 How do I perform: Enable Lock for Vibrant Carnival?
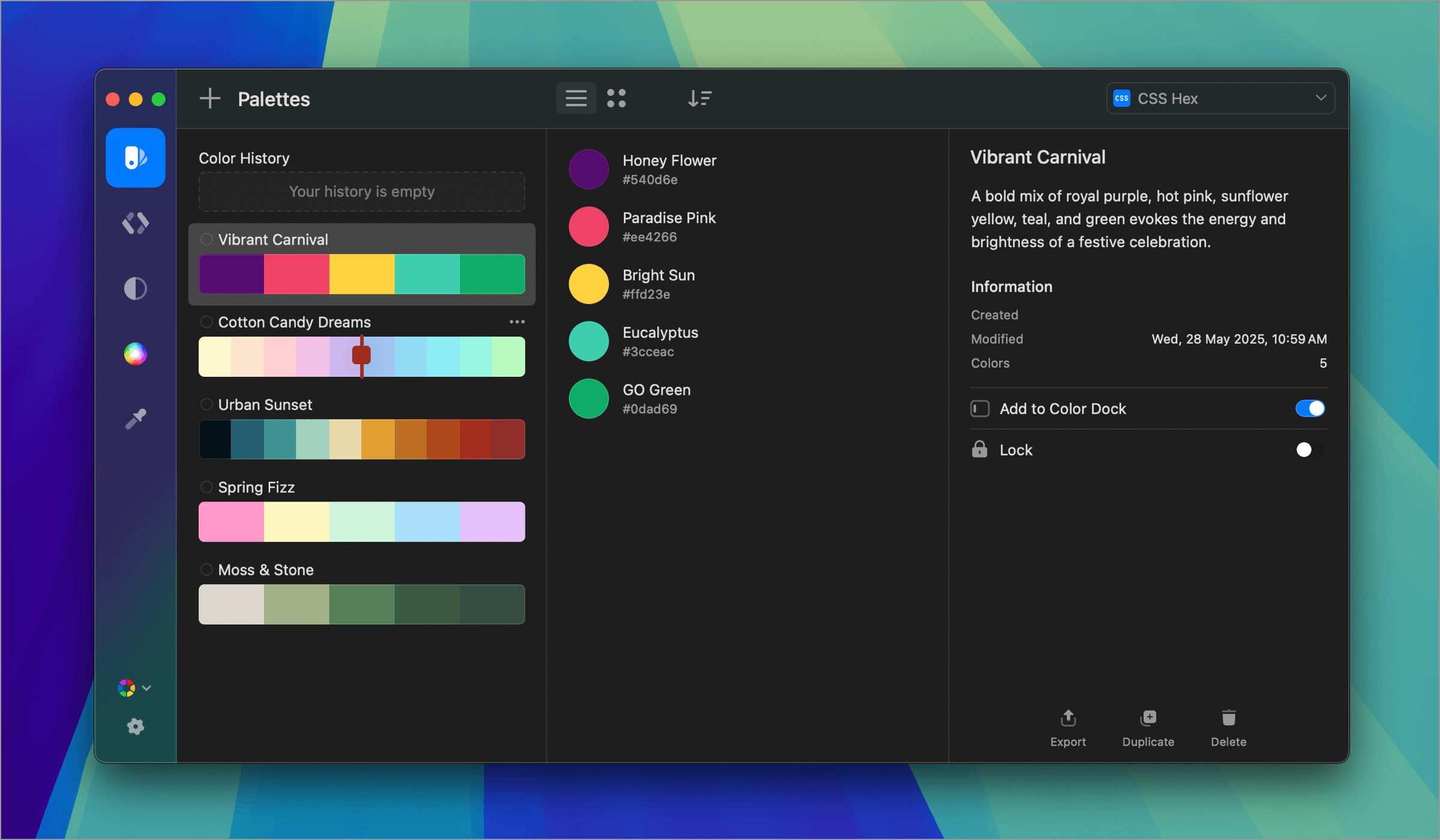click(x=1305, y=449)
